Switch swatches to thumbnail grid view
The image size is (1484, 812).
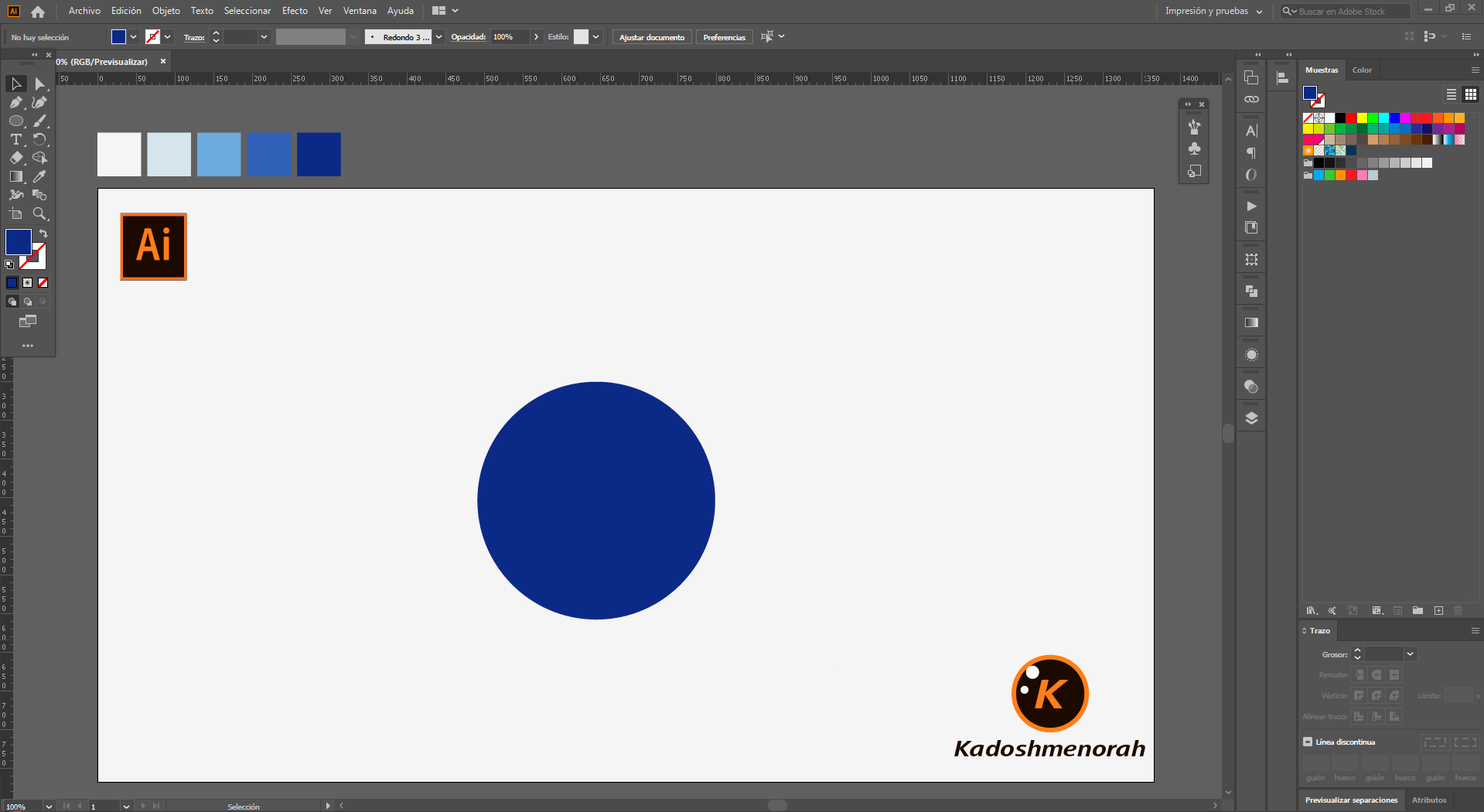click(1471, 94)
